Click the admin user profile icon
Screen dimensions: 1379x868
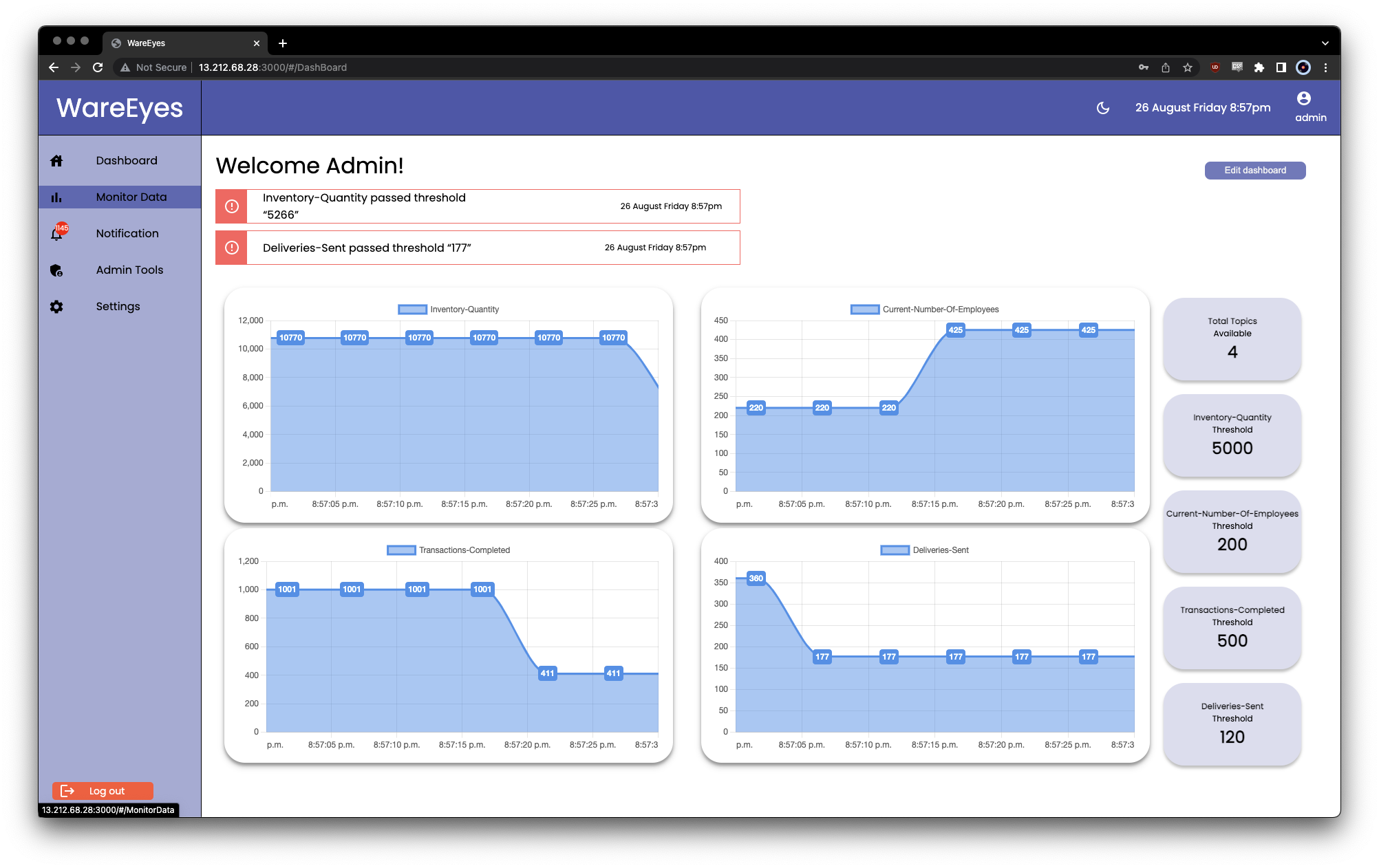tap(1303, 99)
